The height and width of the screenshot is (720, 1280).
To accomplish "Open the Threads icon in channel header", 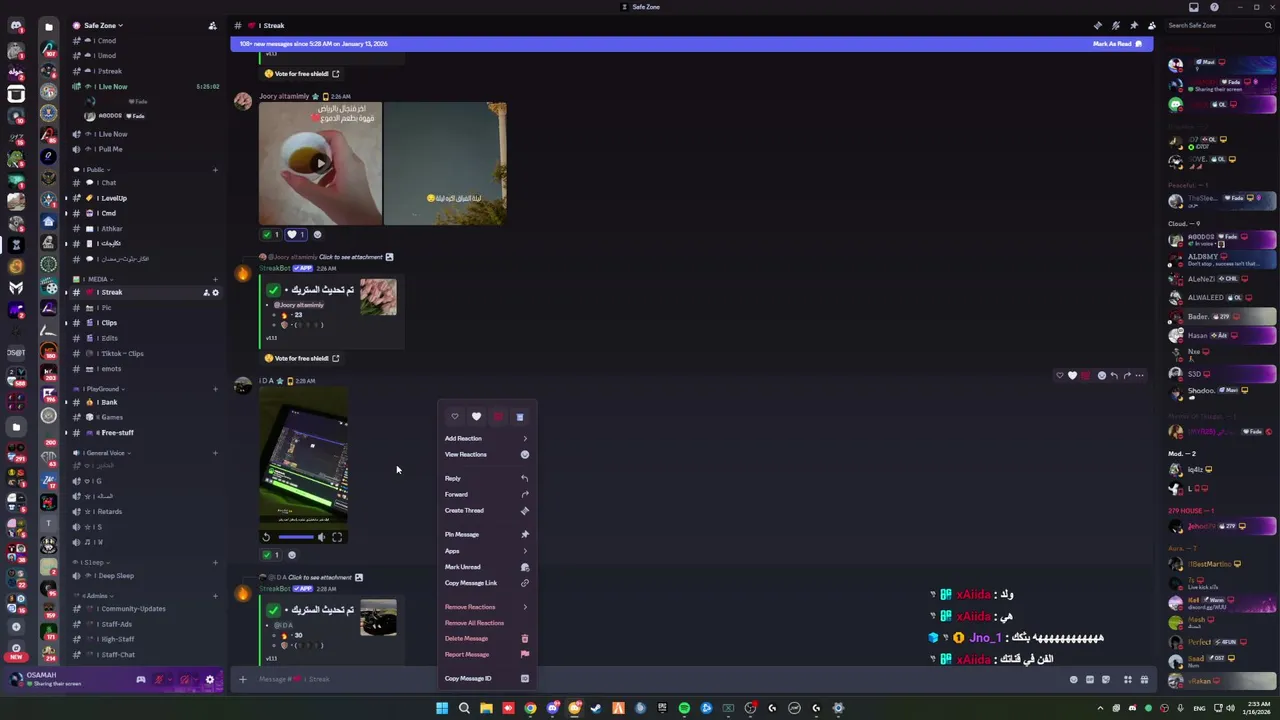I will tap(1097, 25).
